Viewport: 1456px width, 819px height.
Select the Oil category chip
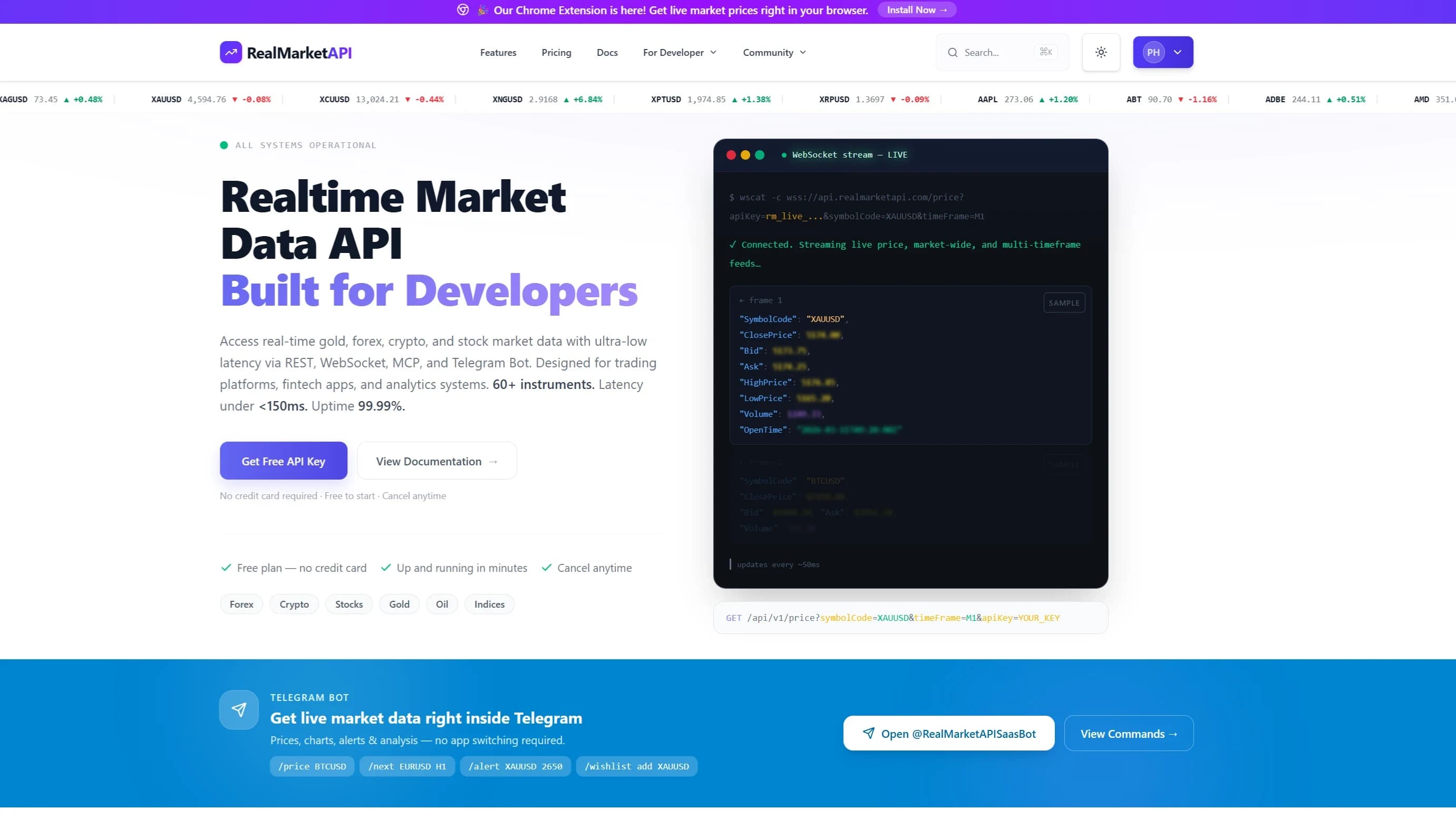point(441,603)
